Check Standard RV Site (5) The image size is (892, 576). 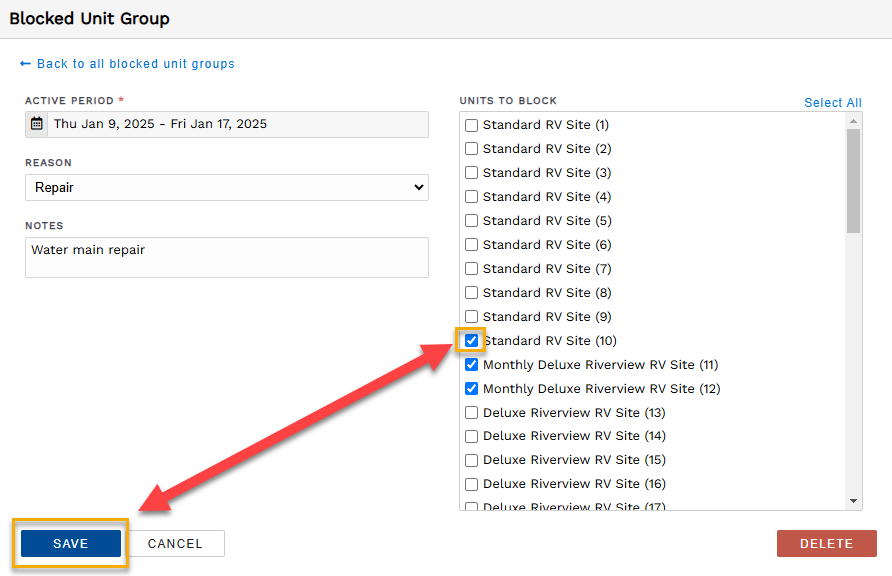pos(472,221)
